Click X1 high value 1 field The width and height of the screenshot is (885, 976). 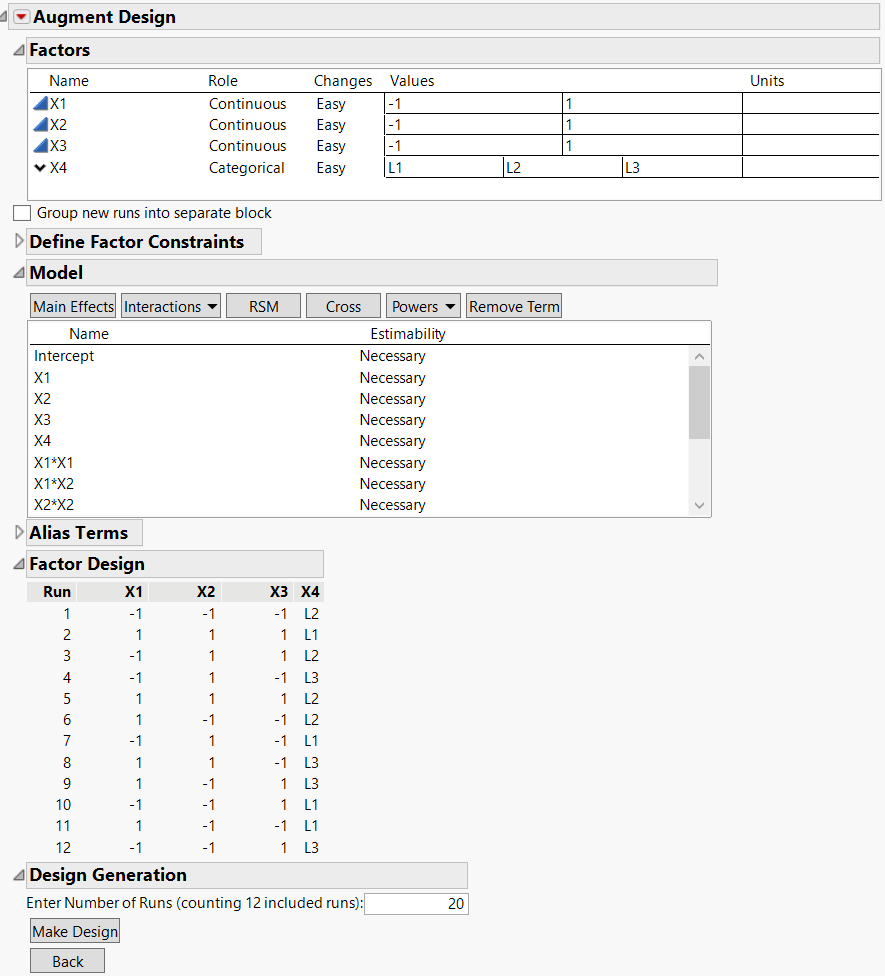(x=652, y=103)
